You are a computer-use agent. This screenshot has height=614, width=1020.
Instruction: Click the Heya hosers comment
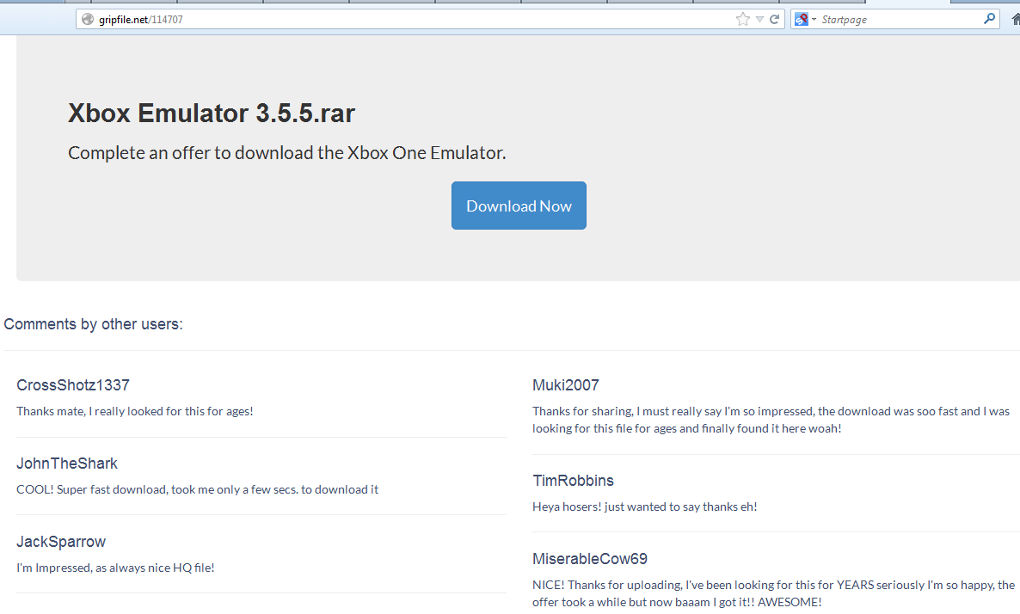click(645, 506)
